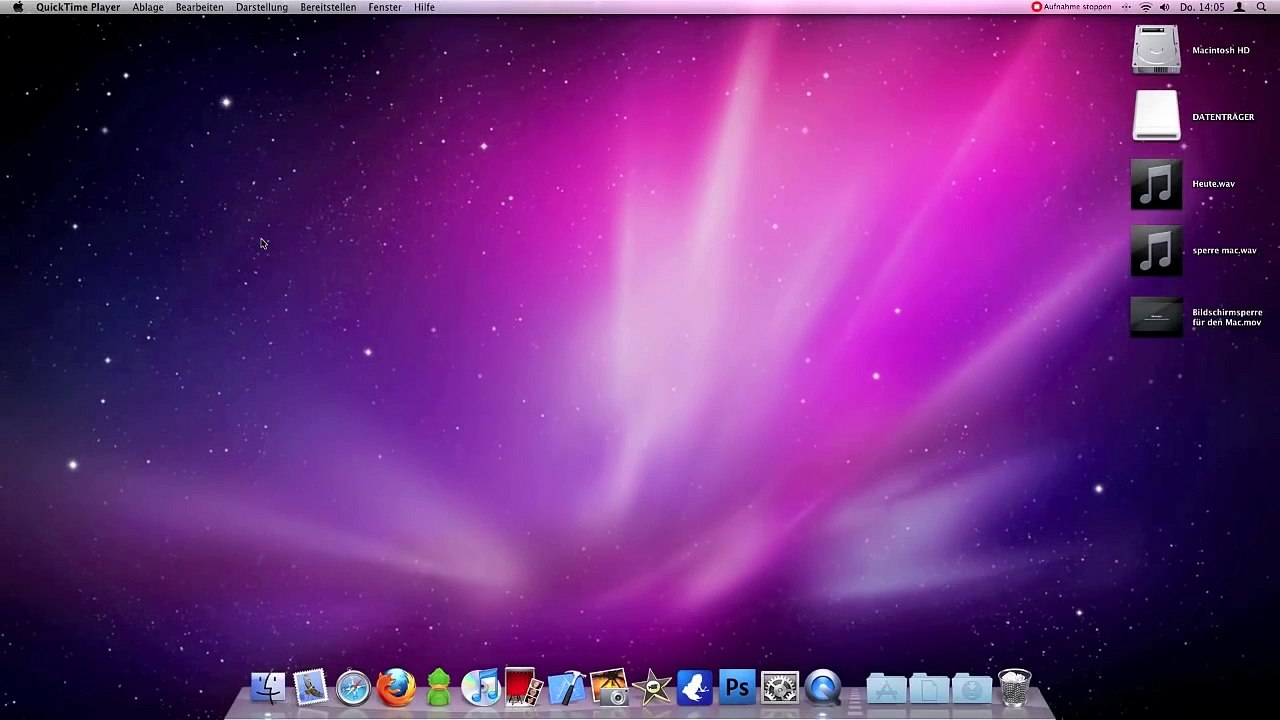The image size is (1280, 720).
Task: Select the DATENTRÄGER drive icon
Action: pyautogui.click(x=1156, y=117)
